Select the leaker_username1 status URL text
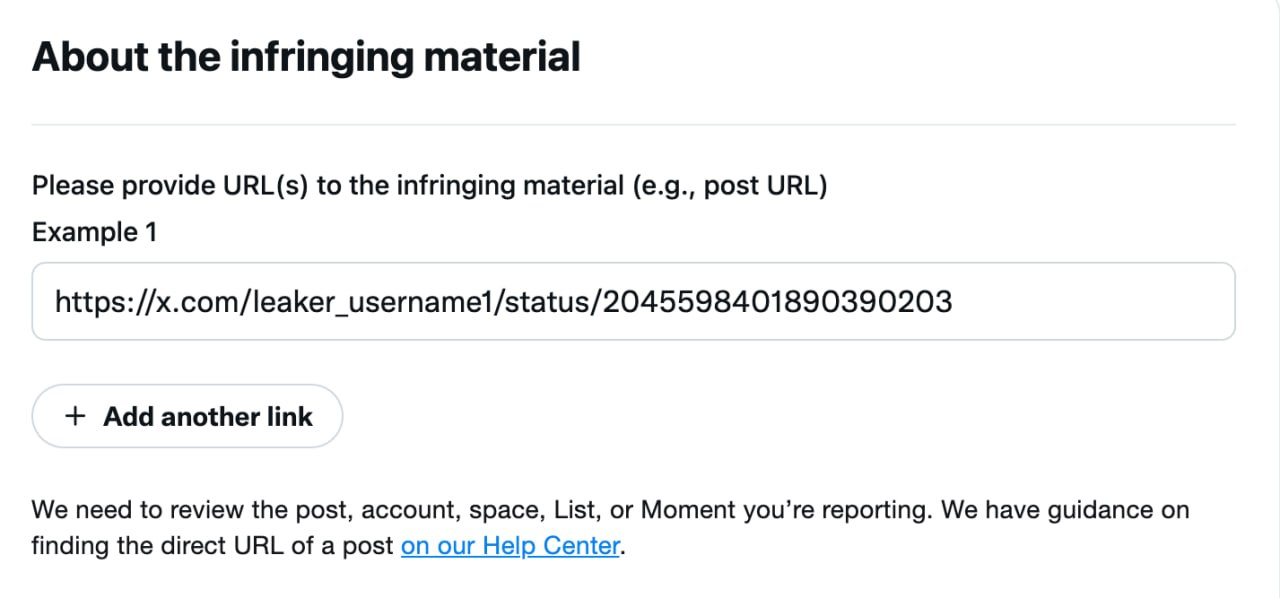 [505, 301]
